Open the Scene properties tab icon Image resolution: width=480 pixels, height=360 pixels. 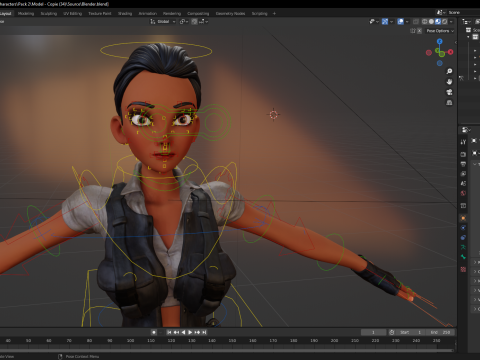(x=463, y=183)
